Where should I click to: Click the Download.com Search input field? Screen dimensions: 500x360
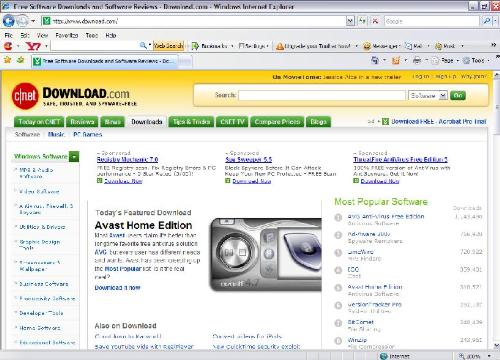click(x=322, y=95)
